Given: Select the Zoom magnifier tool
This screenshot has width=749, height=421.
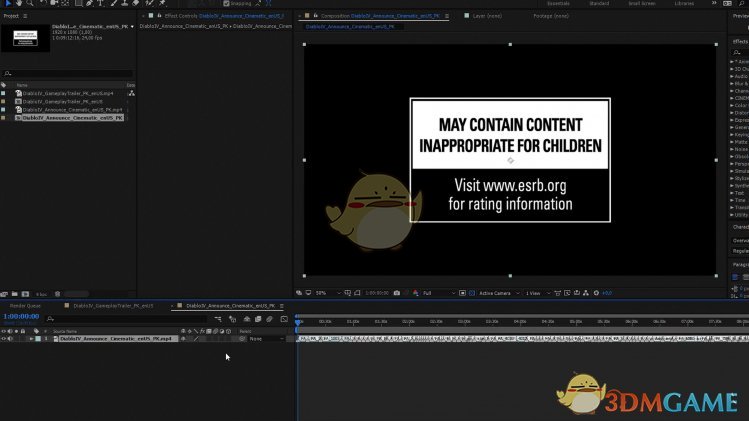Looking at the screenshot, I should pyautogui.click(x=30, y=3).
